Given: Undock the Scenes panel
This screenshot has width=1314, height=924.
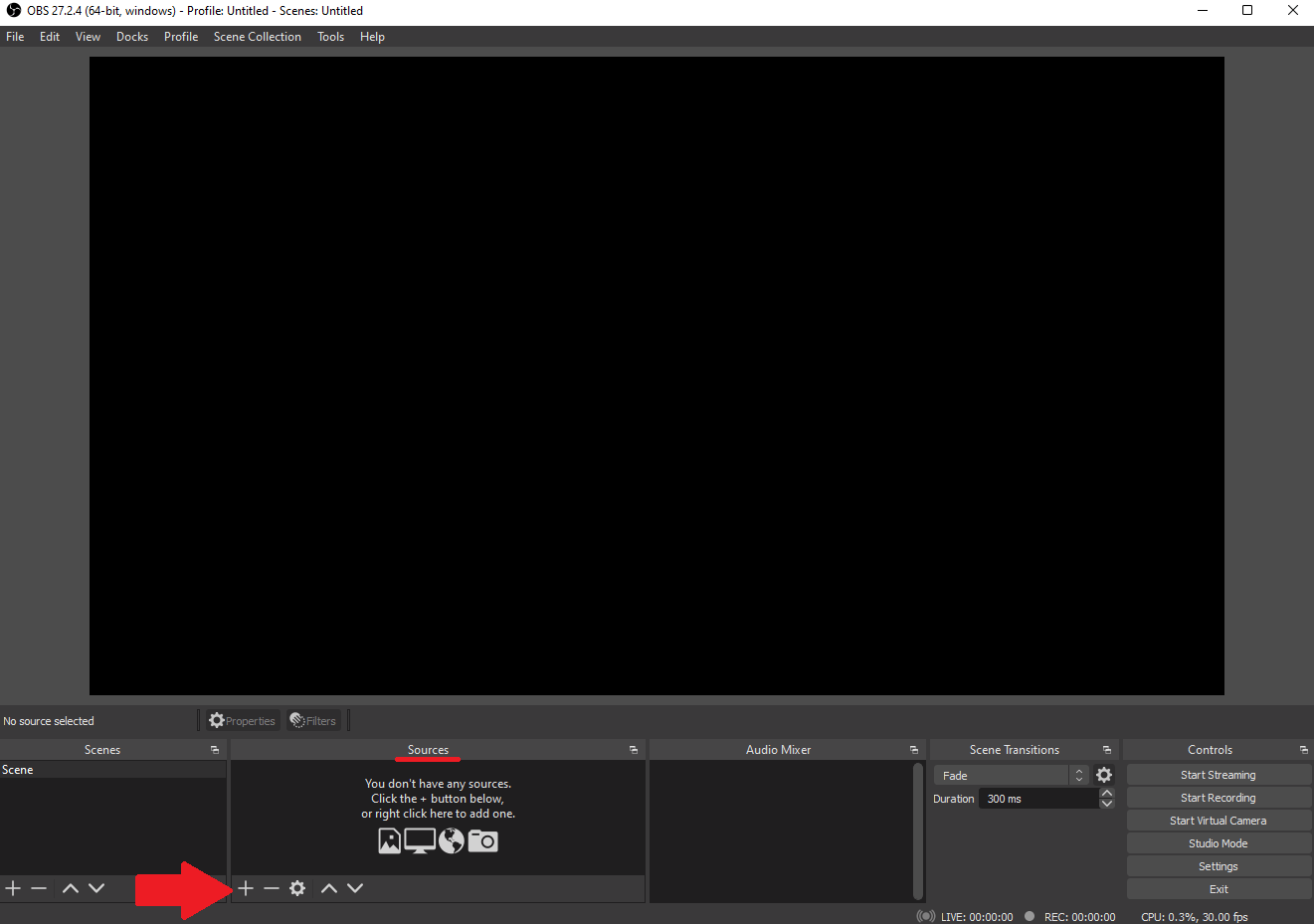Looking at the screenshot, I should coord(215,750).
